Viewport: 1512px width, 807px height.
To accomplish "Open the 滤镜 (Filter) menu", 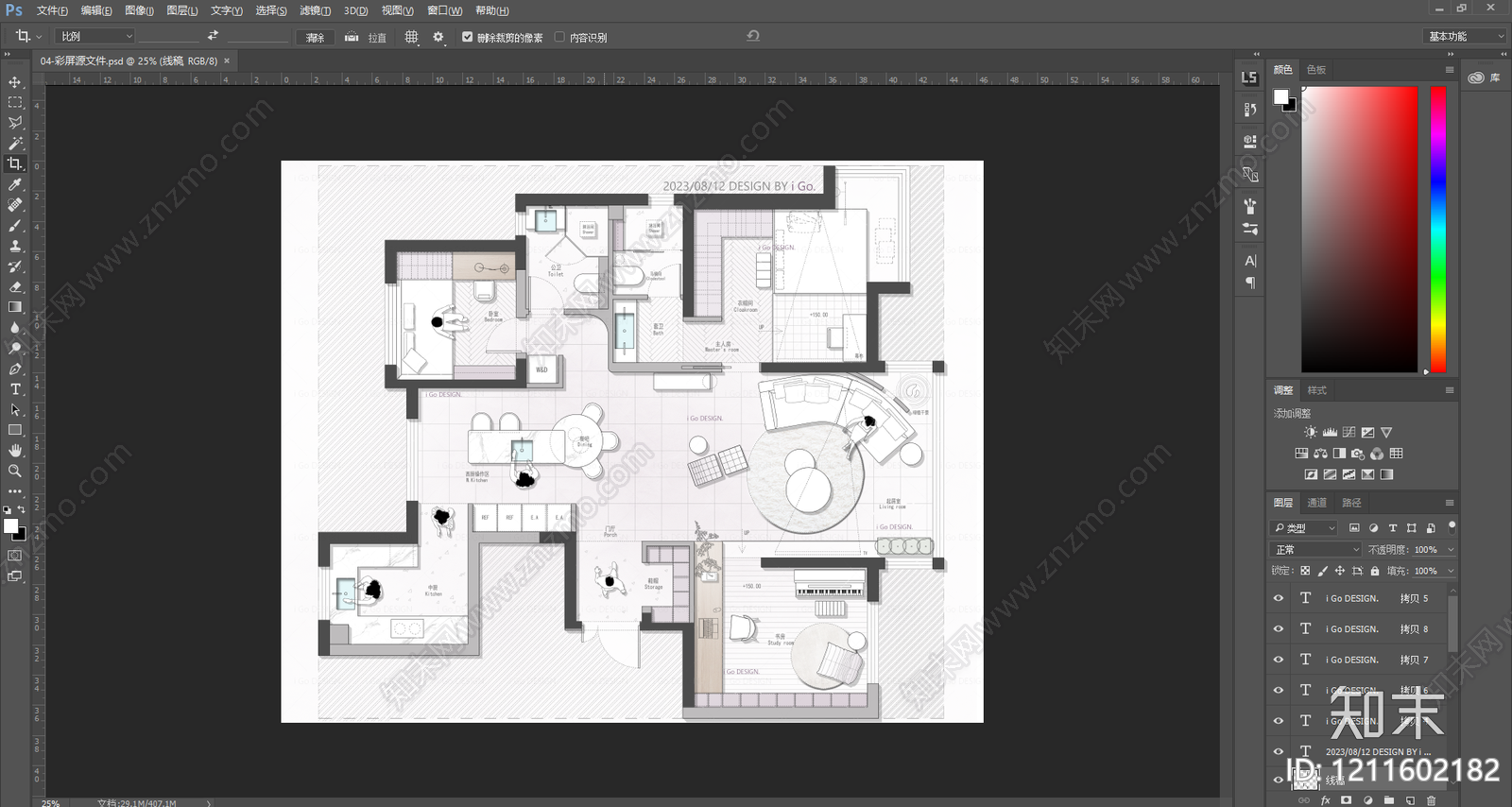I will pos(315,10).
